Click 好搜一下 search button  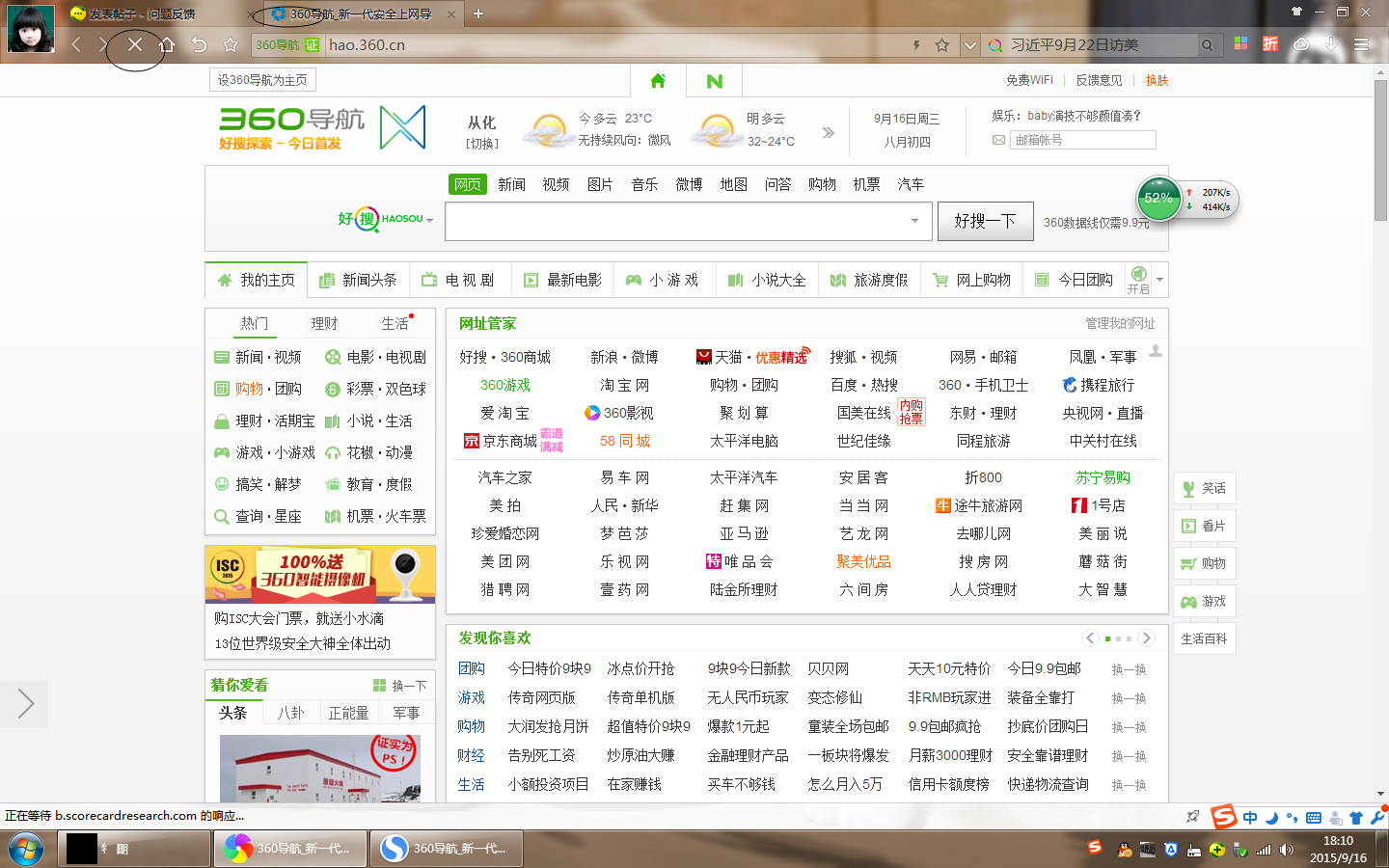click(985, 221)
